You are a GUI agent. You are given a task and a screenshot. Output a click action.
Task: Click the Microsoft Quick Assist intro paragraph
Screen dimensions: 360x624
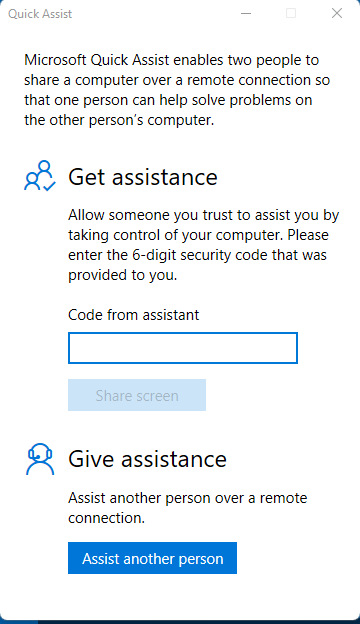click(177, 90)
